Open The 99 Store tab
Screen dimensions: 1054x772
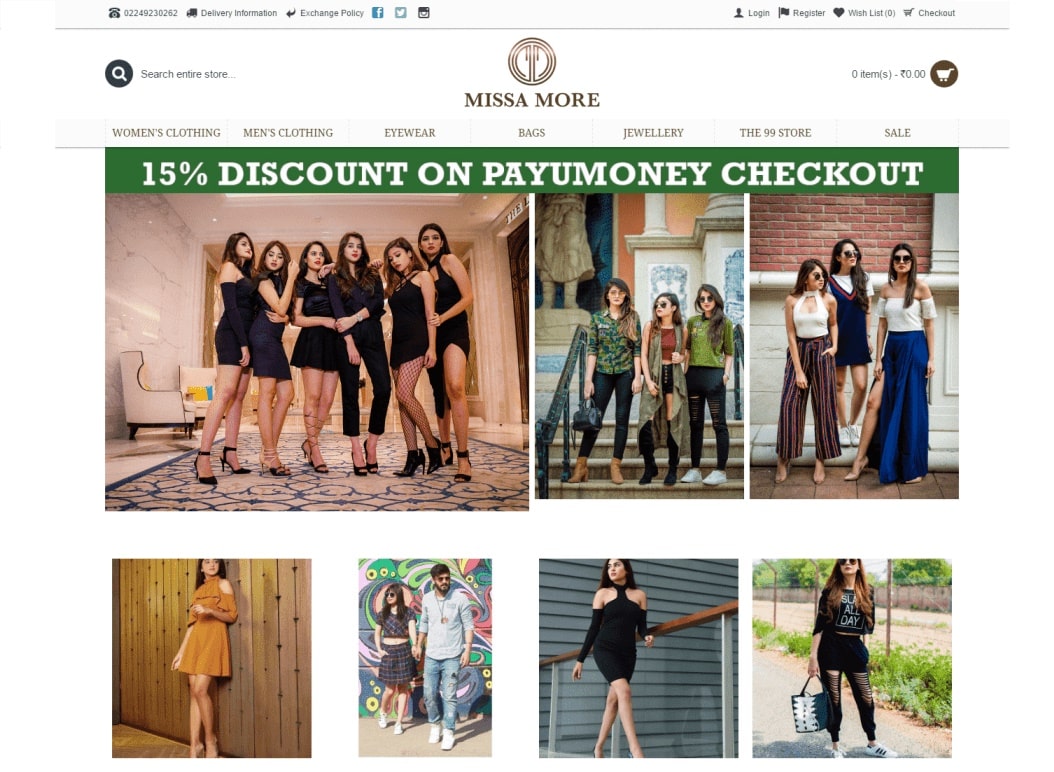(x=775, y=133)
